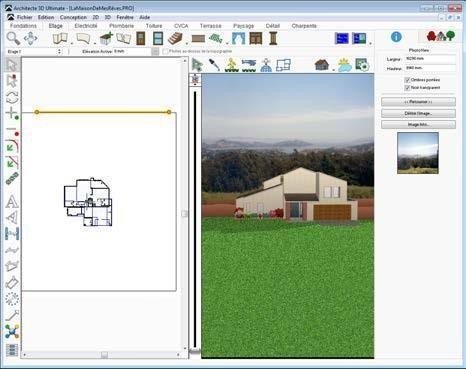The width and height of the screenshot is (466, 369).
Task: Click the Hauteur input field
Action: [x=430, y=68]
